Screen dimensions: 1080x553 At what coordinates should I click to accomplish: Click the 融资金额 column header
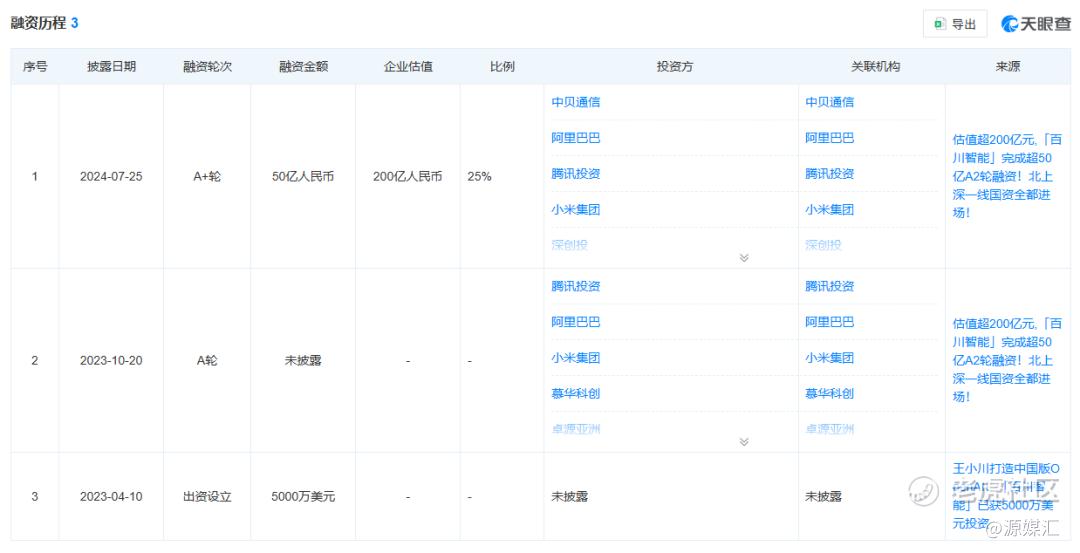tap(303, 67)
